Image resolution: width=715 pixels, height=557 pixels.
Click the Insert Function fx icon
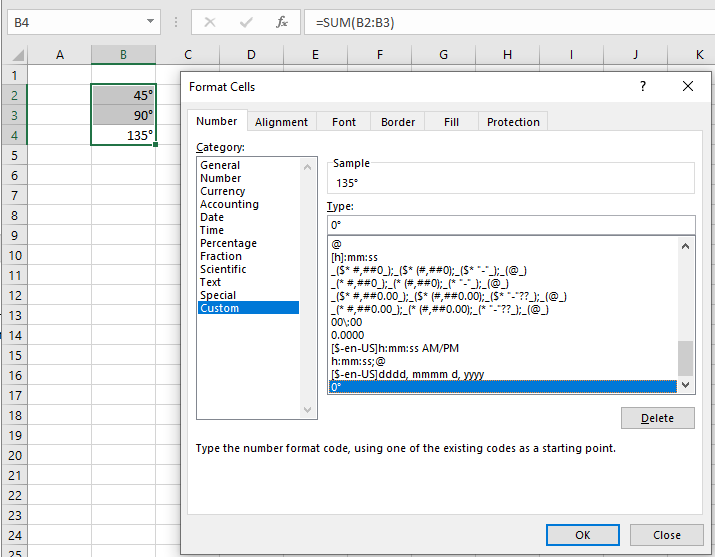click(282, 22)
